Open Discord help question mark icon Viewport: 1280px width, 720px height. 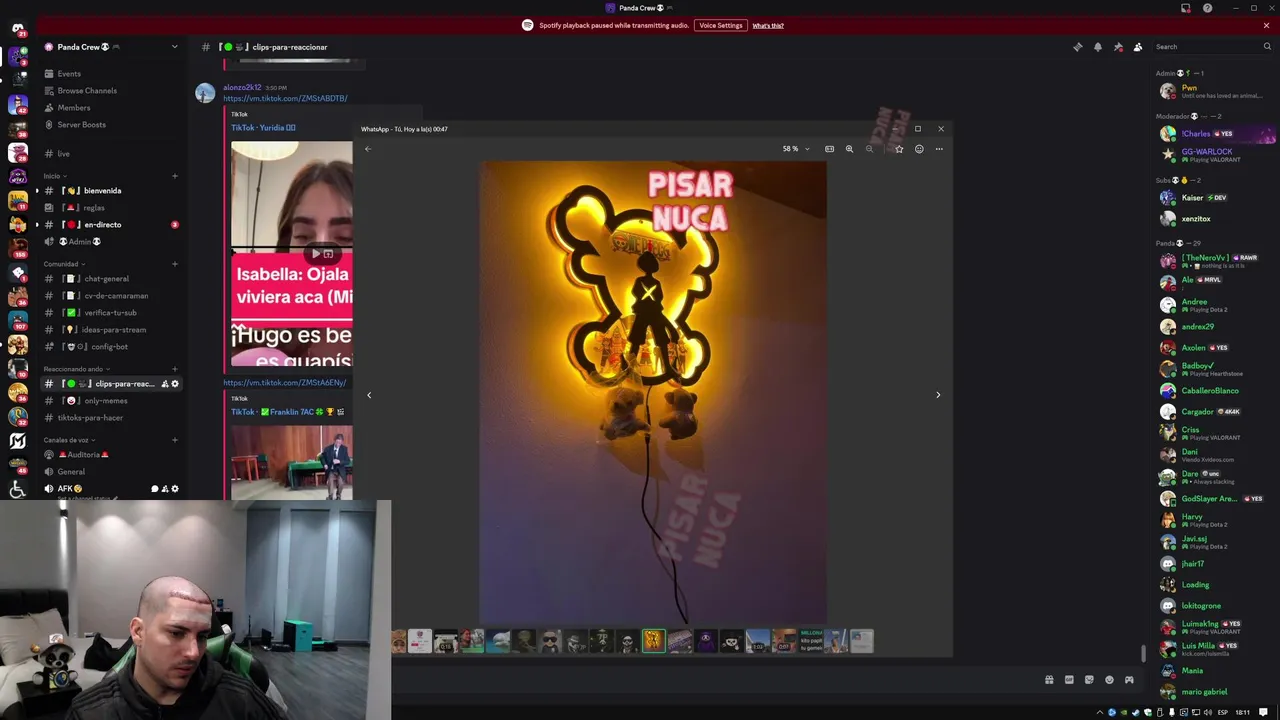pyautogui.click(x=1207, y=8)
